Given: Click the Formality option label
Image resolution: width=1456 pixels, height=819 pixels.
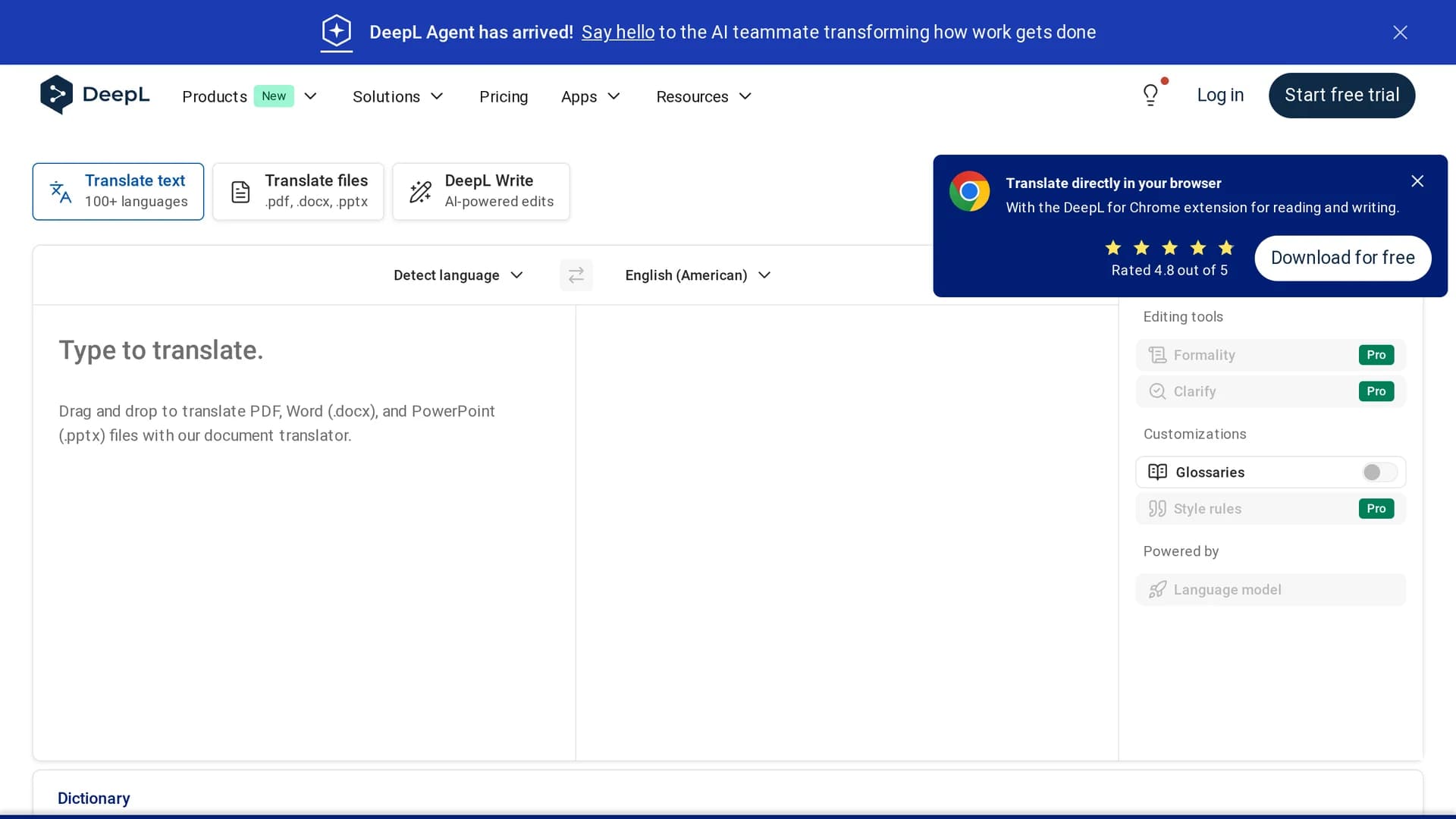Looking at the screenshot, I should click(1204, 355).
